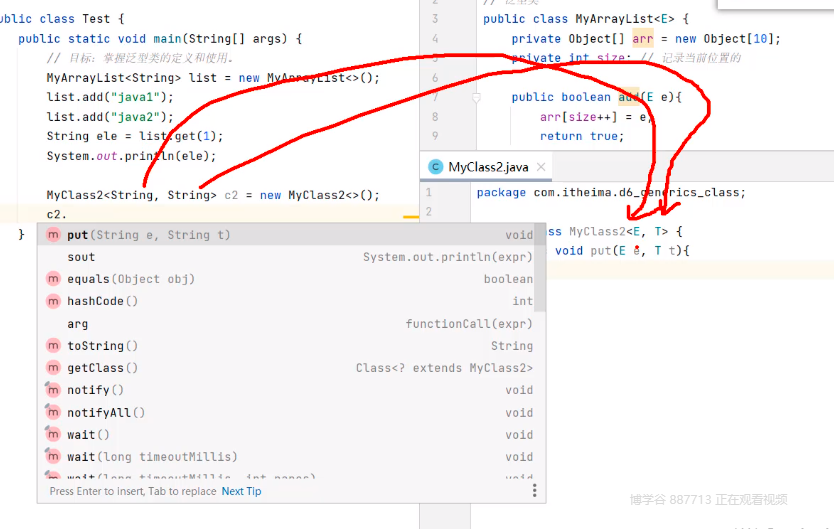Image resolution: width=834 pixels, height=529 pixels.
Task: Click the method icon beside getClass
Action: pos(53,367)
